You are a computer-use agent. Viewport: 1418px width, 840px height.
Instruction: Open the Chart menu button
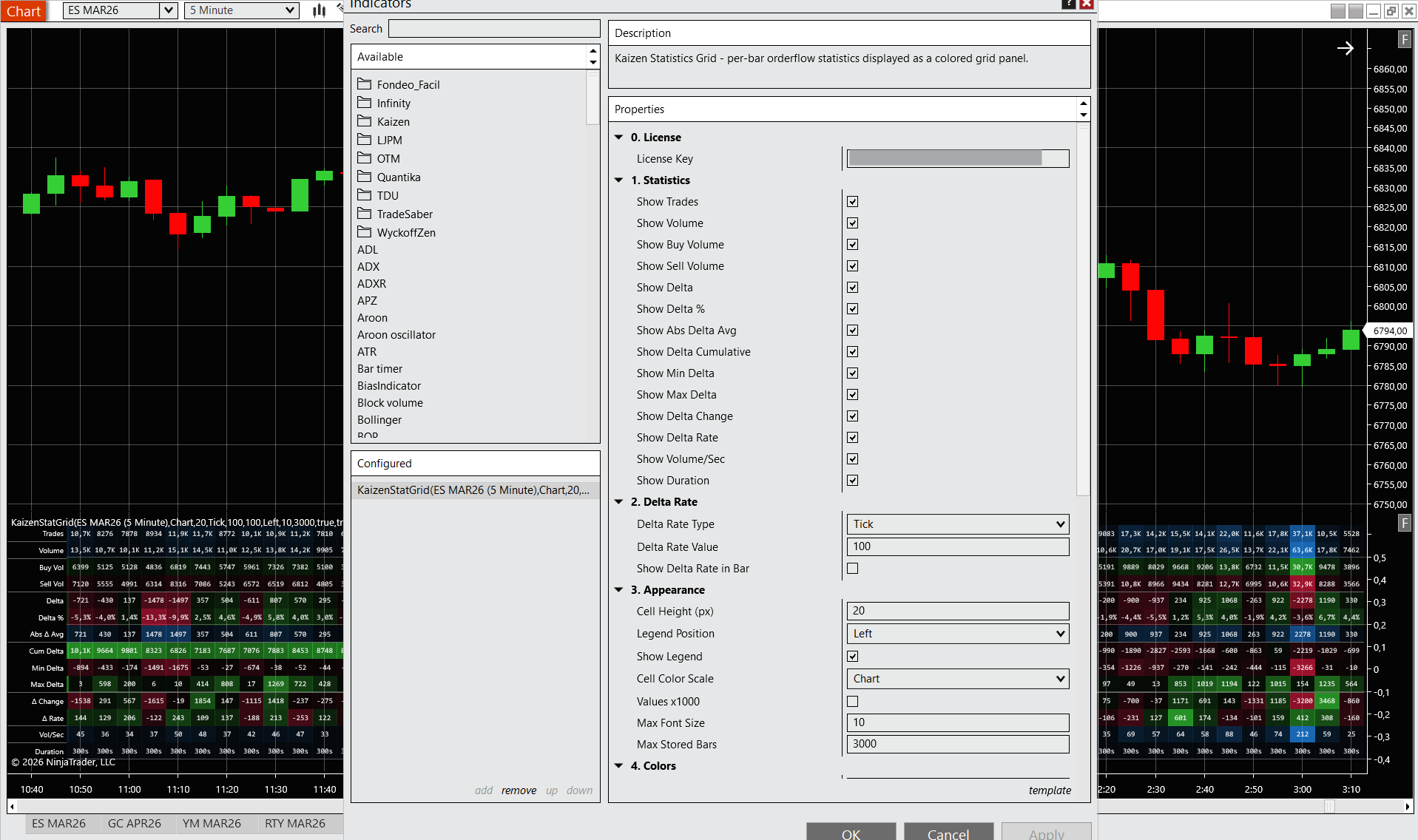[24, 11]
